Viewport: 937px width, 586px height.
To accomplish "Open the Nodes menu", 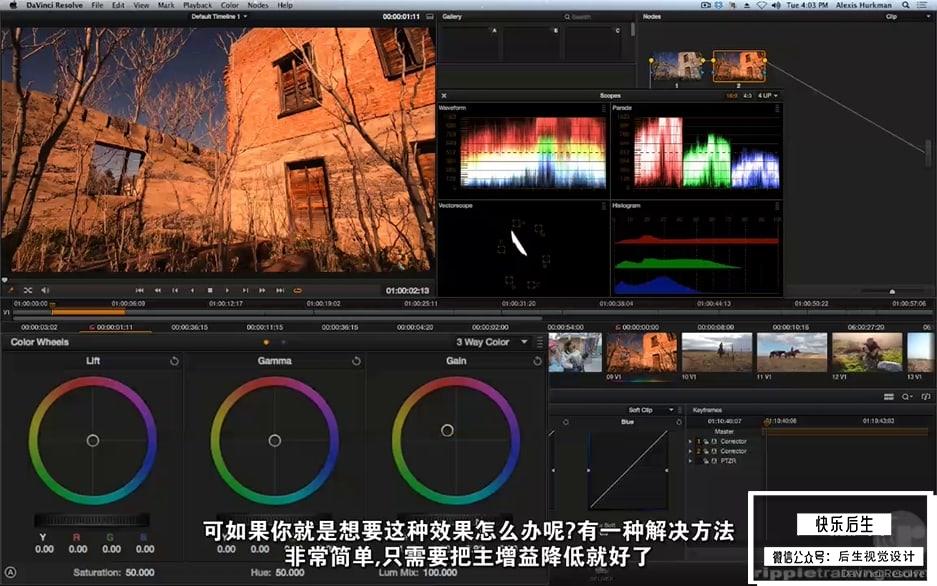I will pos(258,5).
